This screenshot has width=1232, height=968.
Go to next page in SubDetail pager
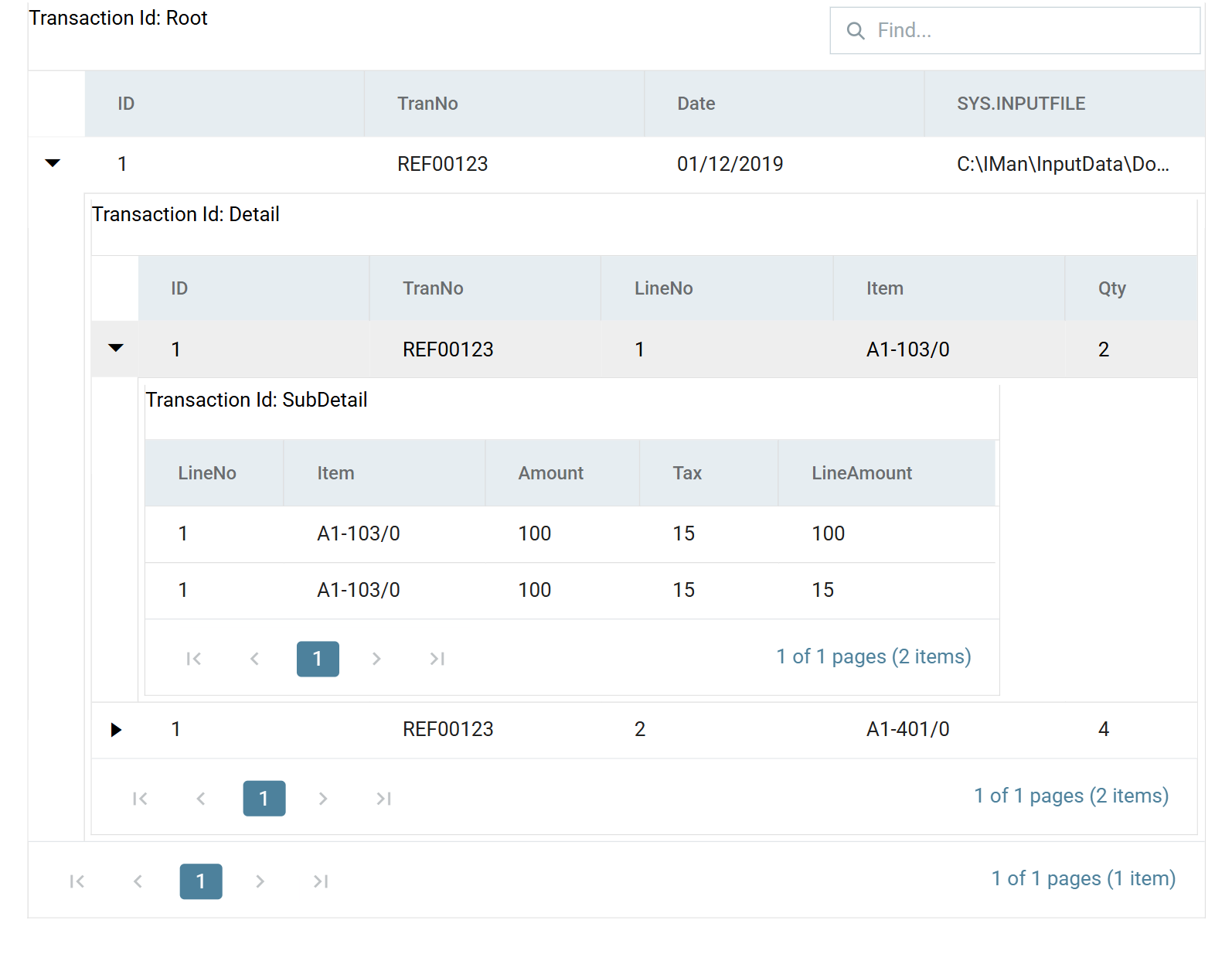tap(376, 659)
